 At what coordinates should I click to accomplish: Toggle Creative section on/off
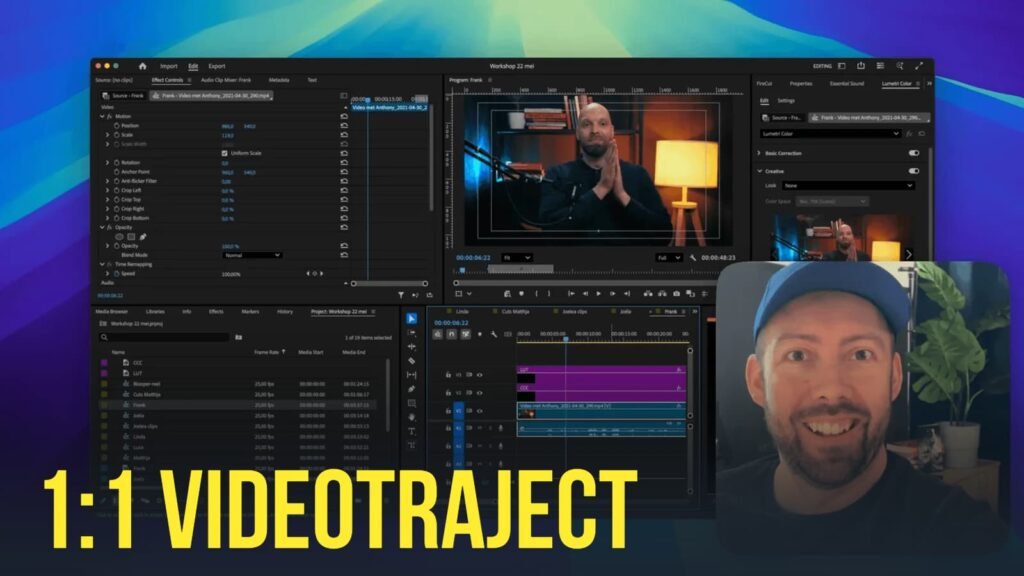pyautogui.click(x=914, y=171)
